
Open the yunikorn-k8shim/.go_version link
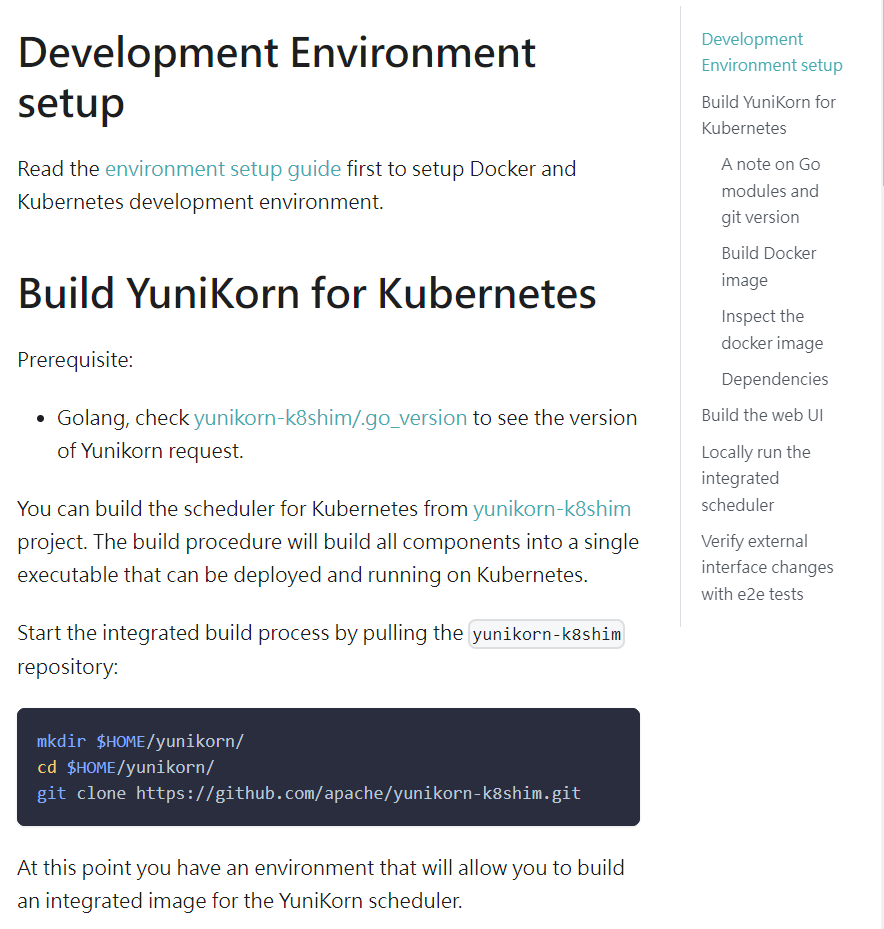pos(330,418)
